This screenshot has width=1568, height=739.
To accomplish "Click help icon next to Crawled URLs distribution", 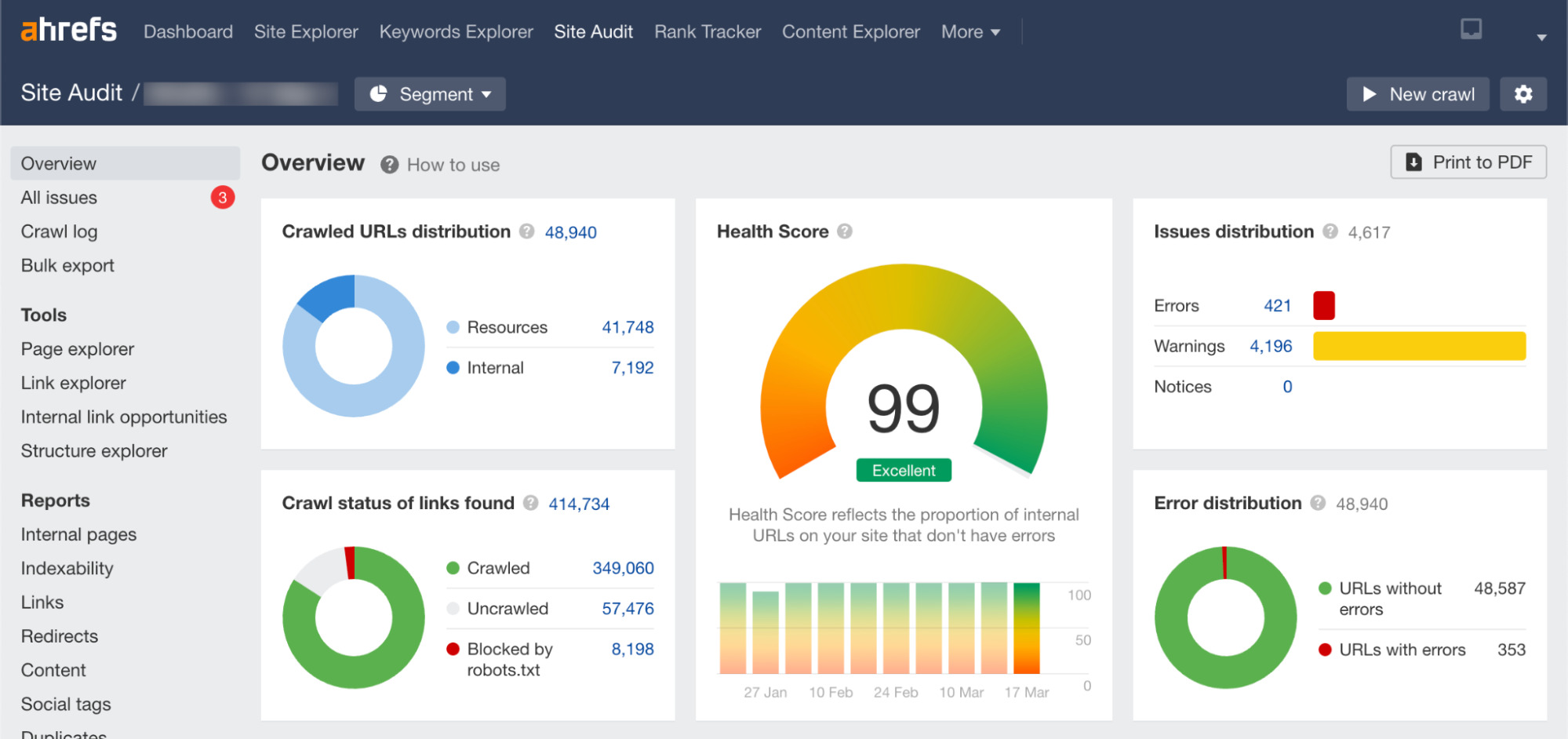I will (527, 231).
